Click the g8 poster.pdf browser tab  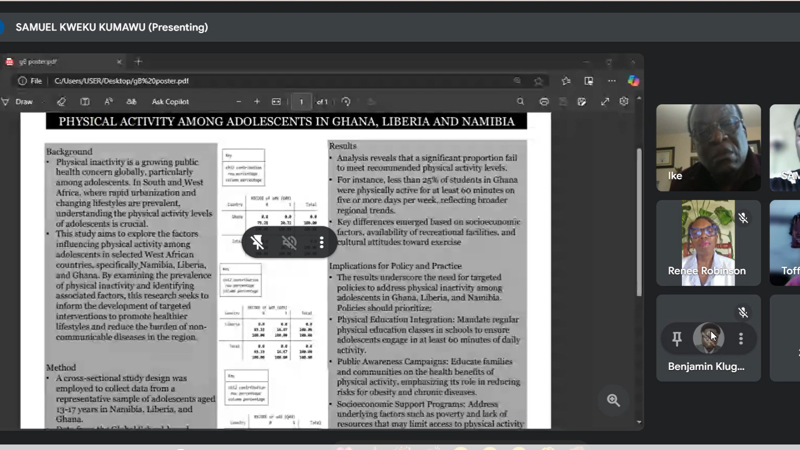click(60, 62)
